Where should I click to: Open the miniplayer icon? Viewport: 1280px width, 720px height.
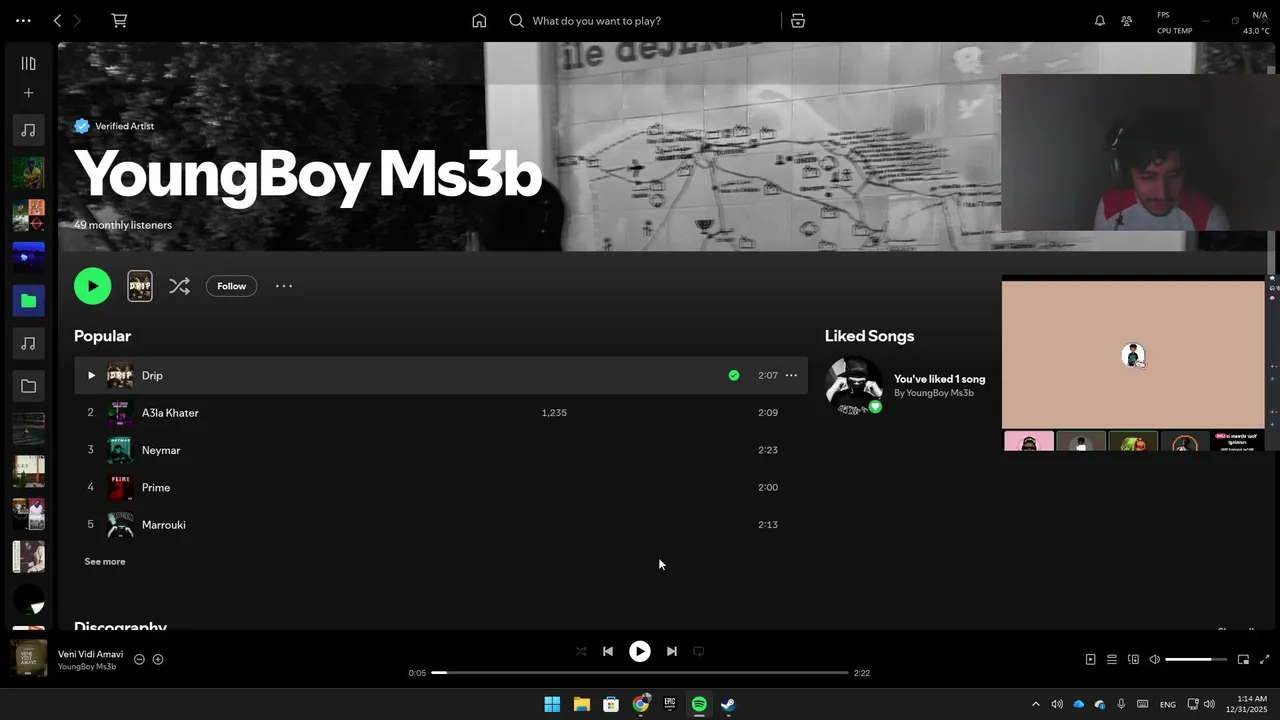point(1243,659)
